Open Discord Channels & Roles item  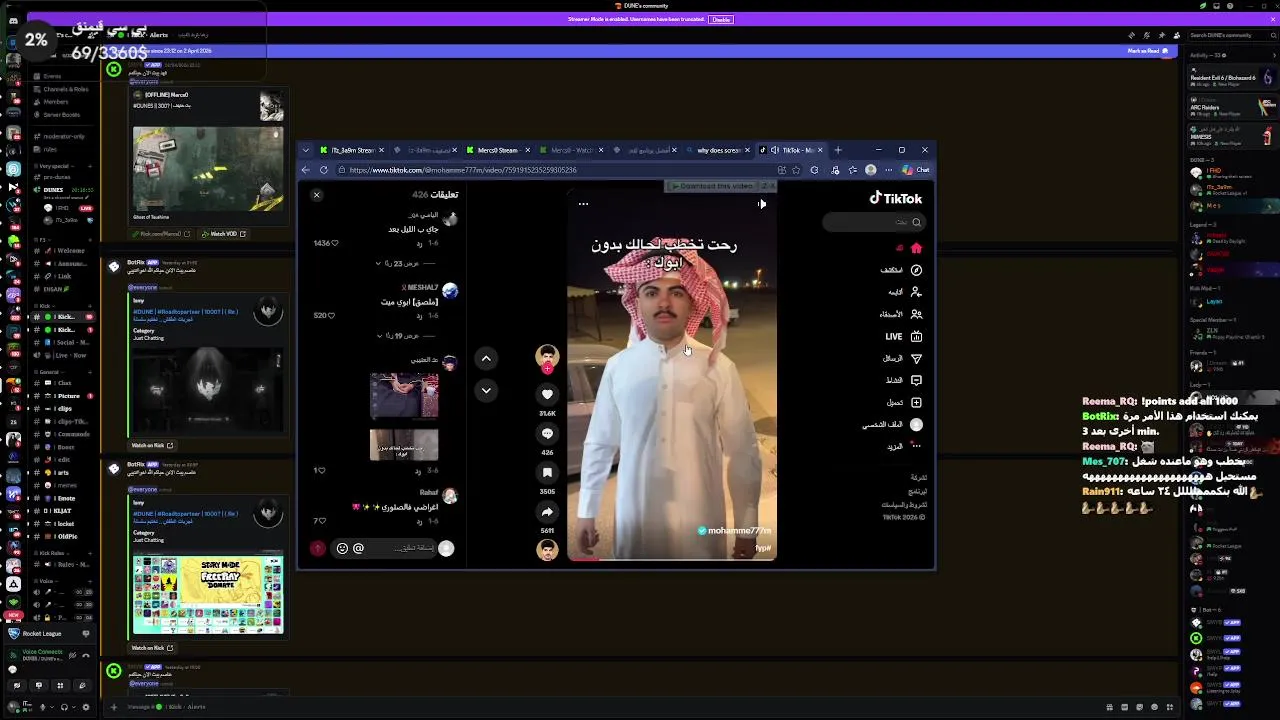pyautogui.click(x=65, y=89)
